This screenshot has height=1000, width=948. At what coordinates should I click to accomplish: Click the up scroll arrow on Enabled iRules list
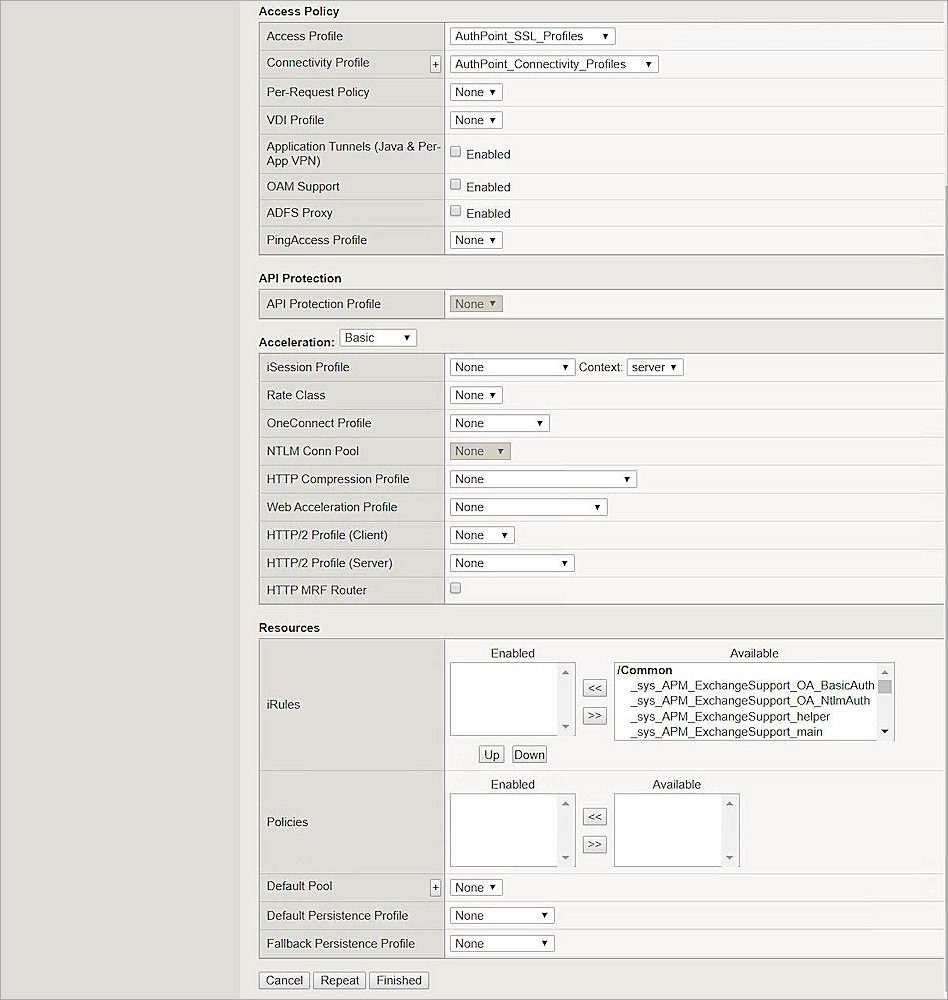click(566, 673)
